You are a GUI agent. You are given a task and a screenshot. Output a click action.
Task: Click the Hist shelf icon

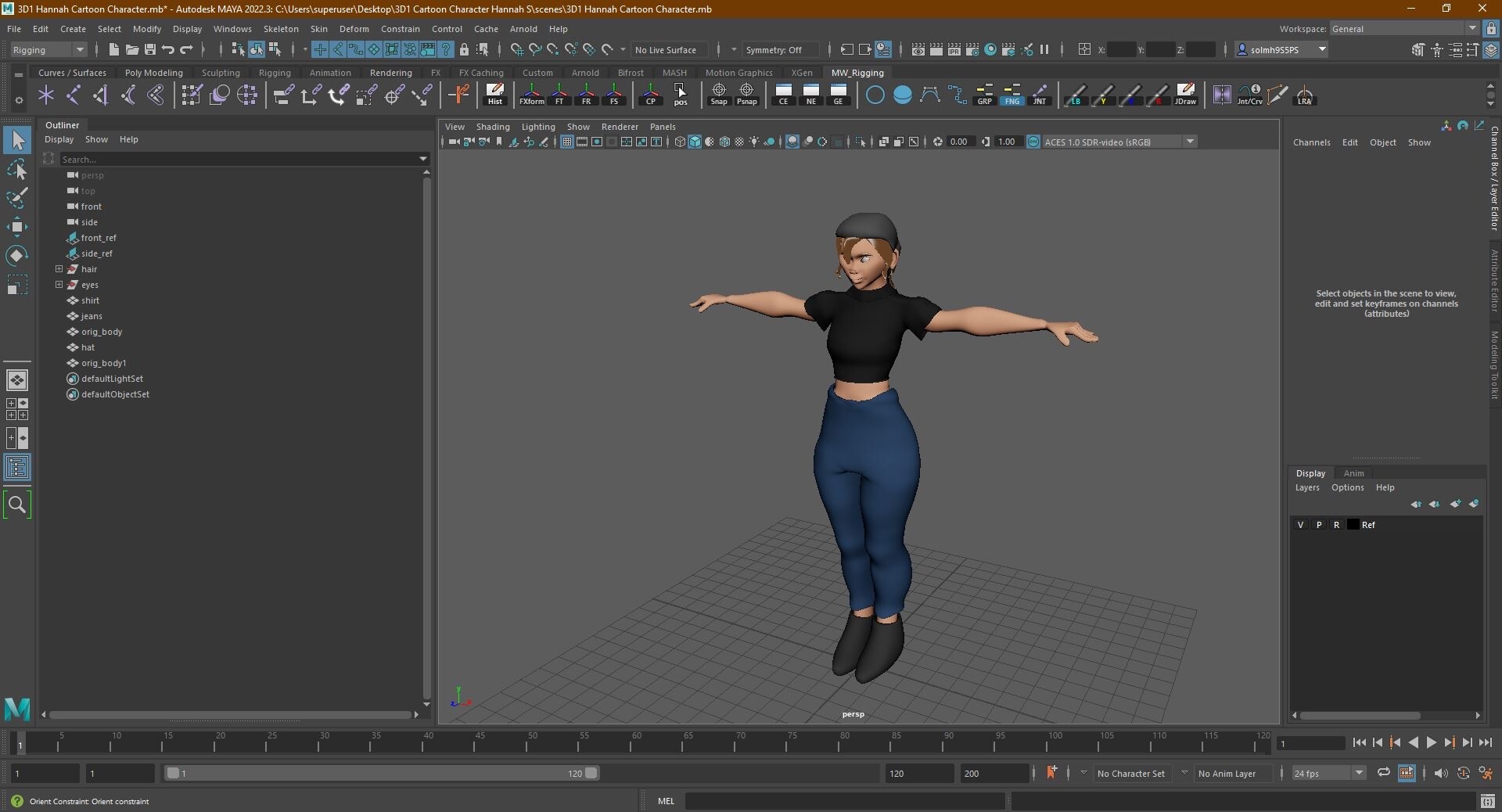[x=494, y=95]
